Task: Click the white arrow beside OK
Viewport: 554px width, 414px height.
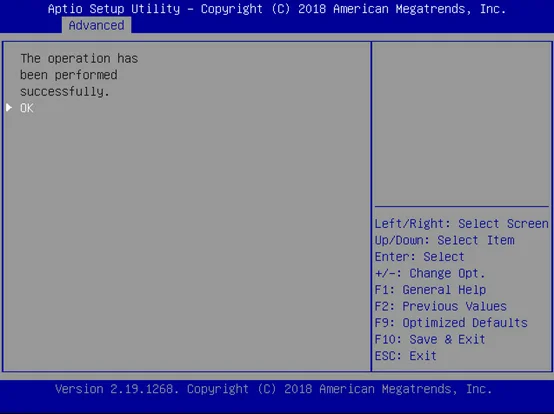Action: pyautogui.click(x=9, y=108)
